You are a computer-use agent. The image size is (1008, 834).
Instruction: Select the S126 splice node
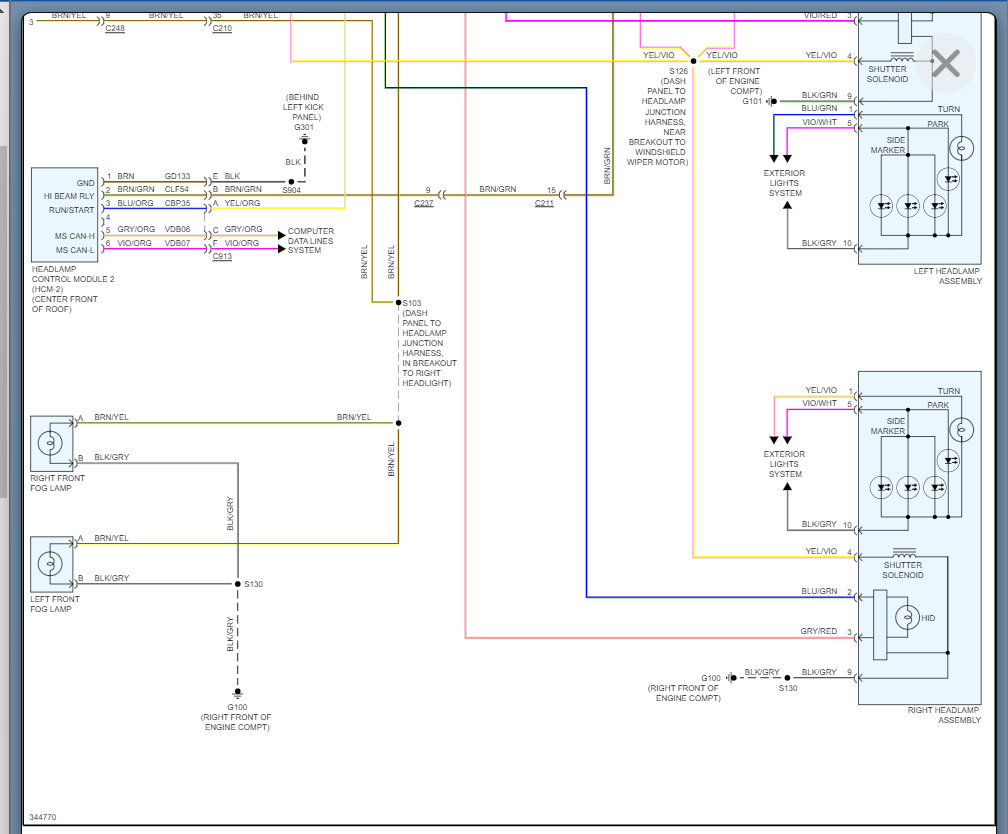(693, 61)
